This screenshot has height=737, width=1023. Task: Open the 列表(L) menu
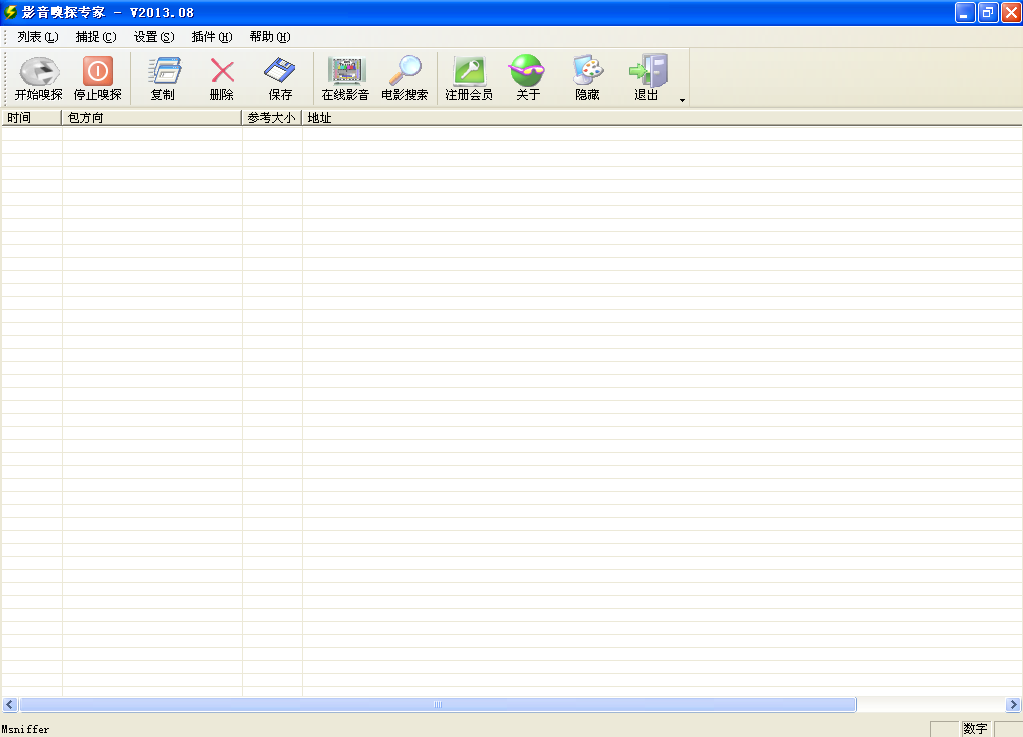[38, 37]
